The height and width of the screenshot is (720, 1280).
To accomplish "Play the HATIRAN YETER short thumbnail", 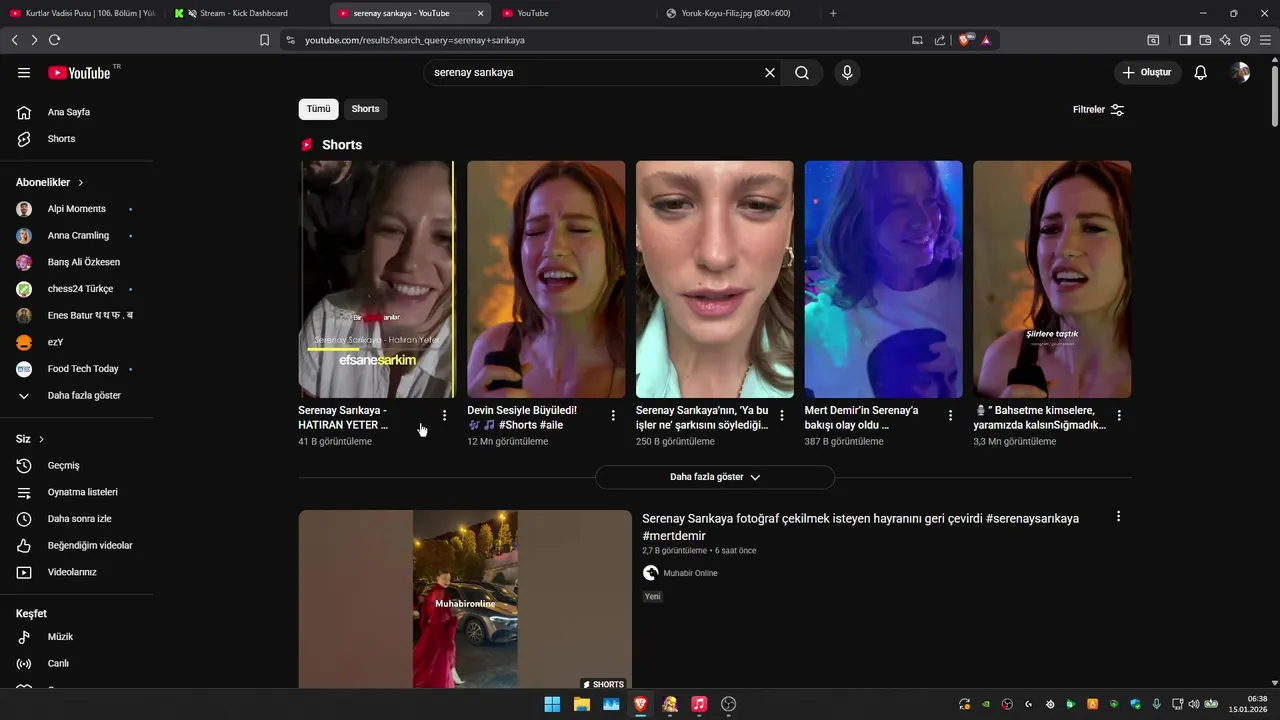I will (x=377, y=279).
